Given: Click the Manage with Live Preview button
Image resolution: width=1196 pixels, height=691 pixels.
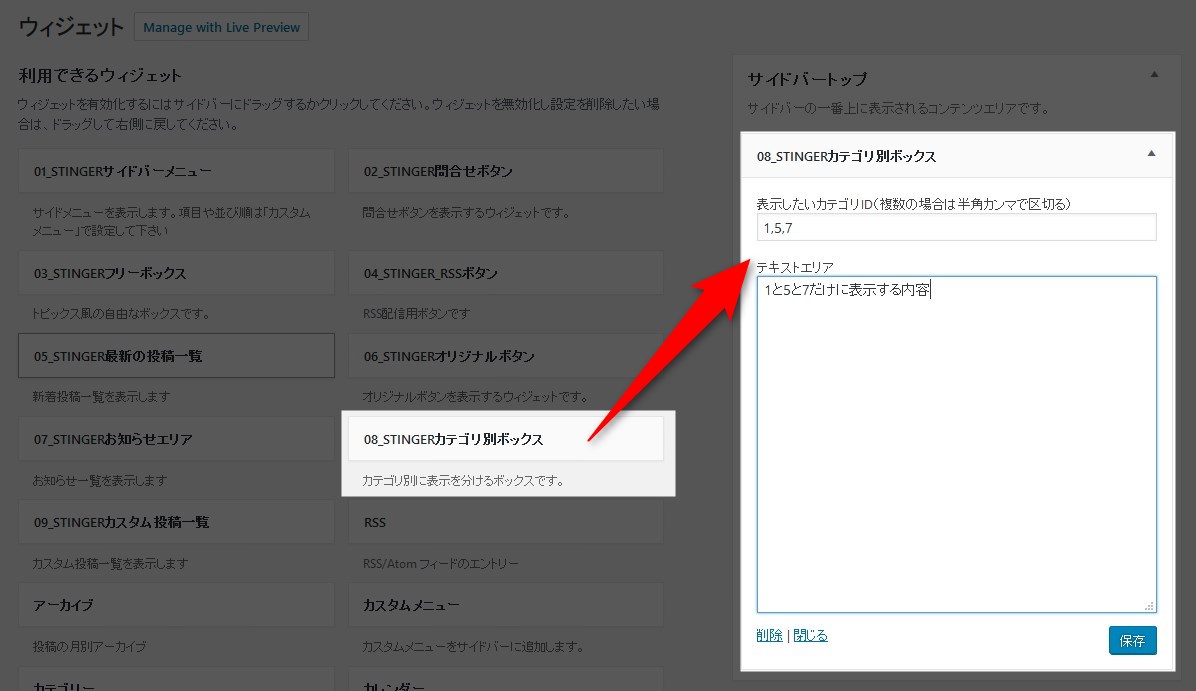Looking at the screenshot, I should pos(221,27).
